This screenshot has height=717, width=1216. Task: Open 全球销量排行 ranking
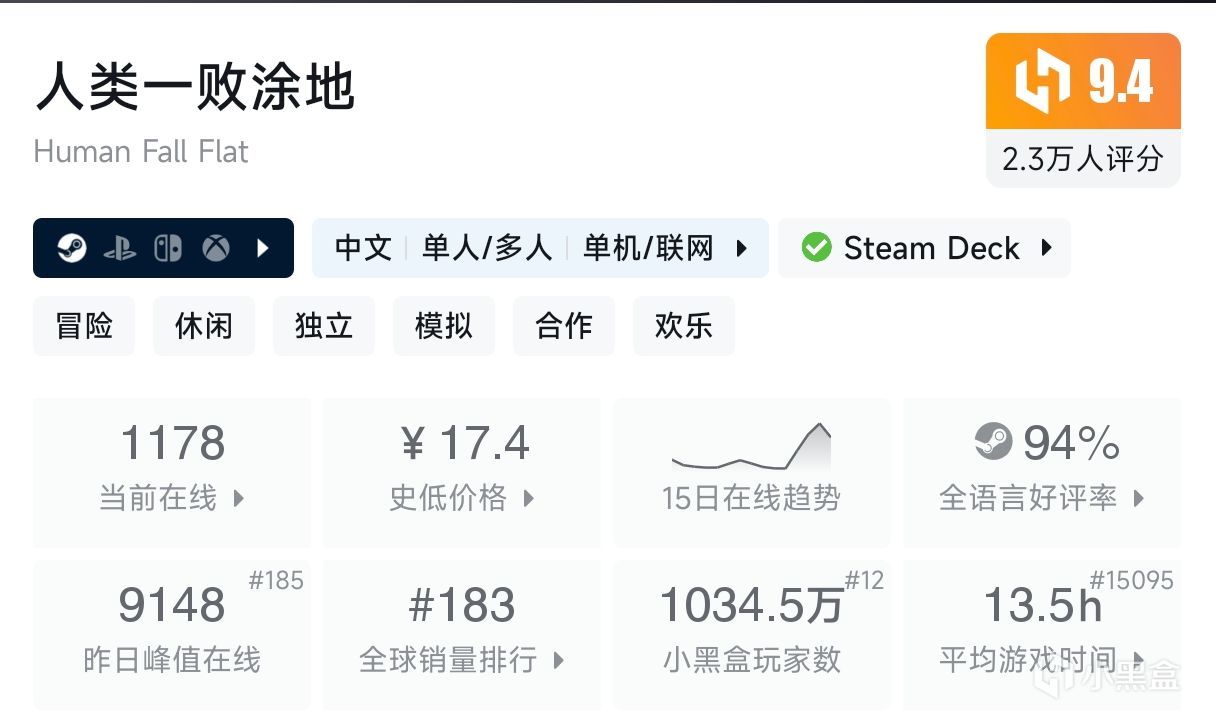pyautogui.click(x=462, y=634)
